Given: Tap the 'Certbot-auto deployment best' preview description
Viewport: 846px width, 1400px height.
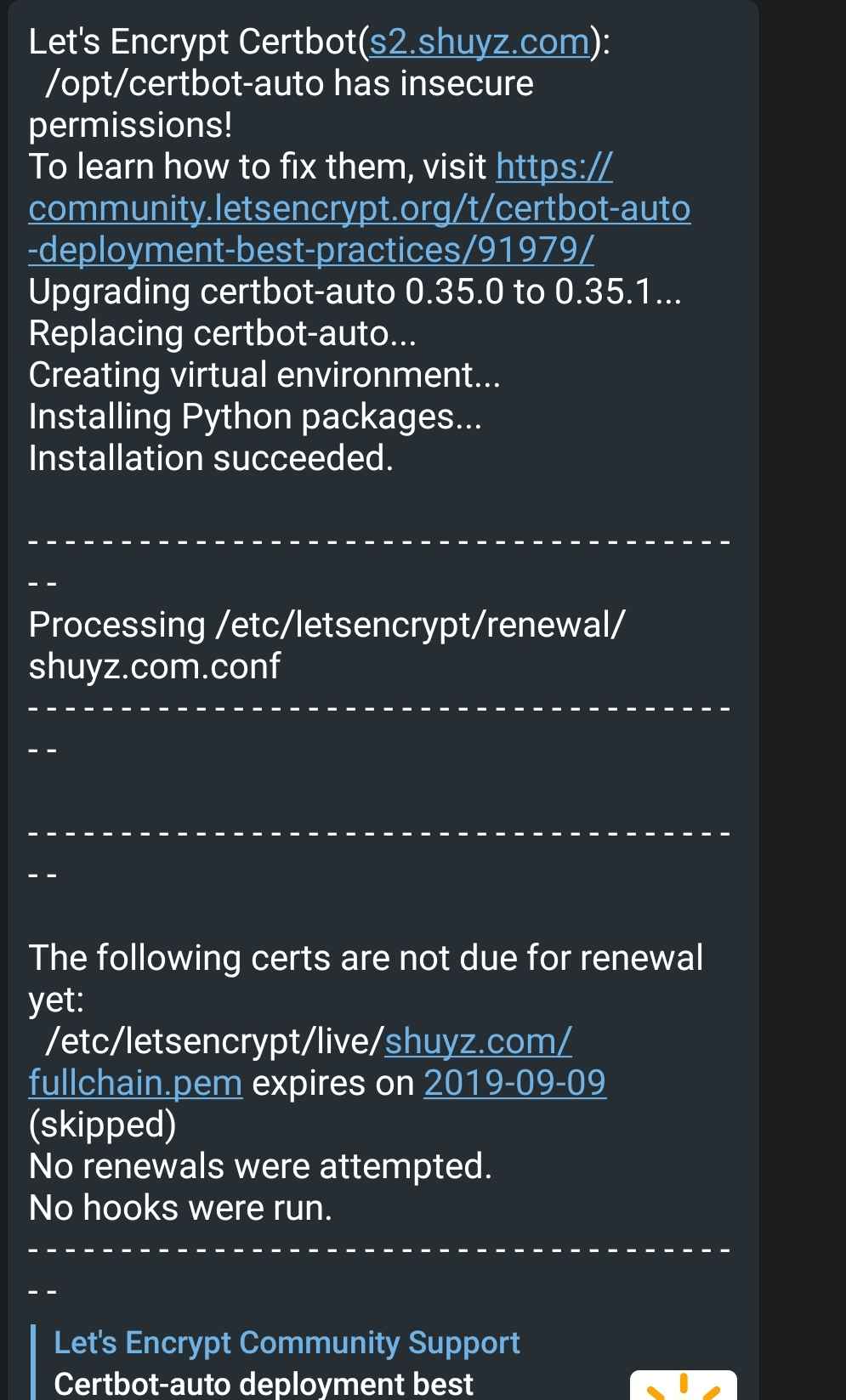Looking at the screenshot, I should pyautogui.click(x=264, y=1383).
